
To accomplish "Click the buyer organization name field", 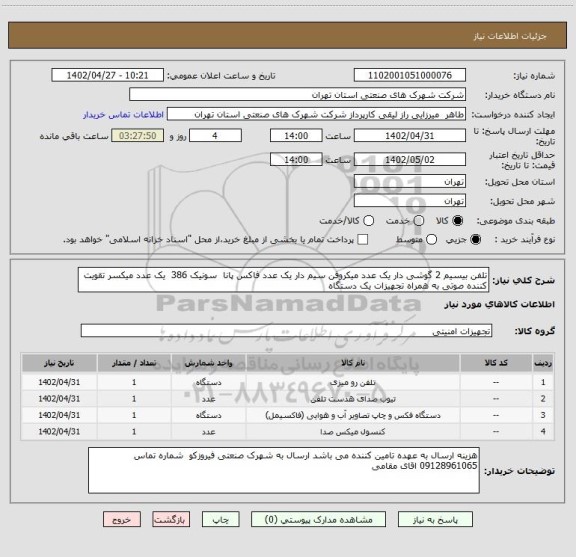I will tap(298, 95).
